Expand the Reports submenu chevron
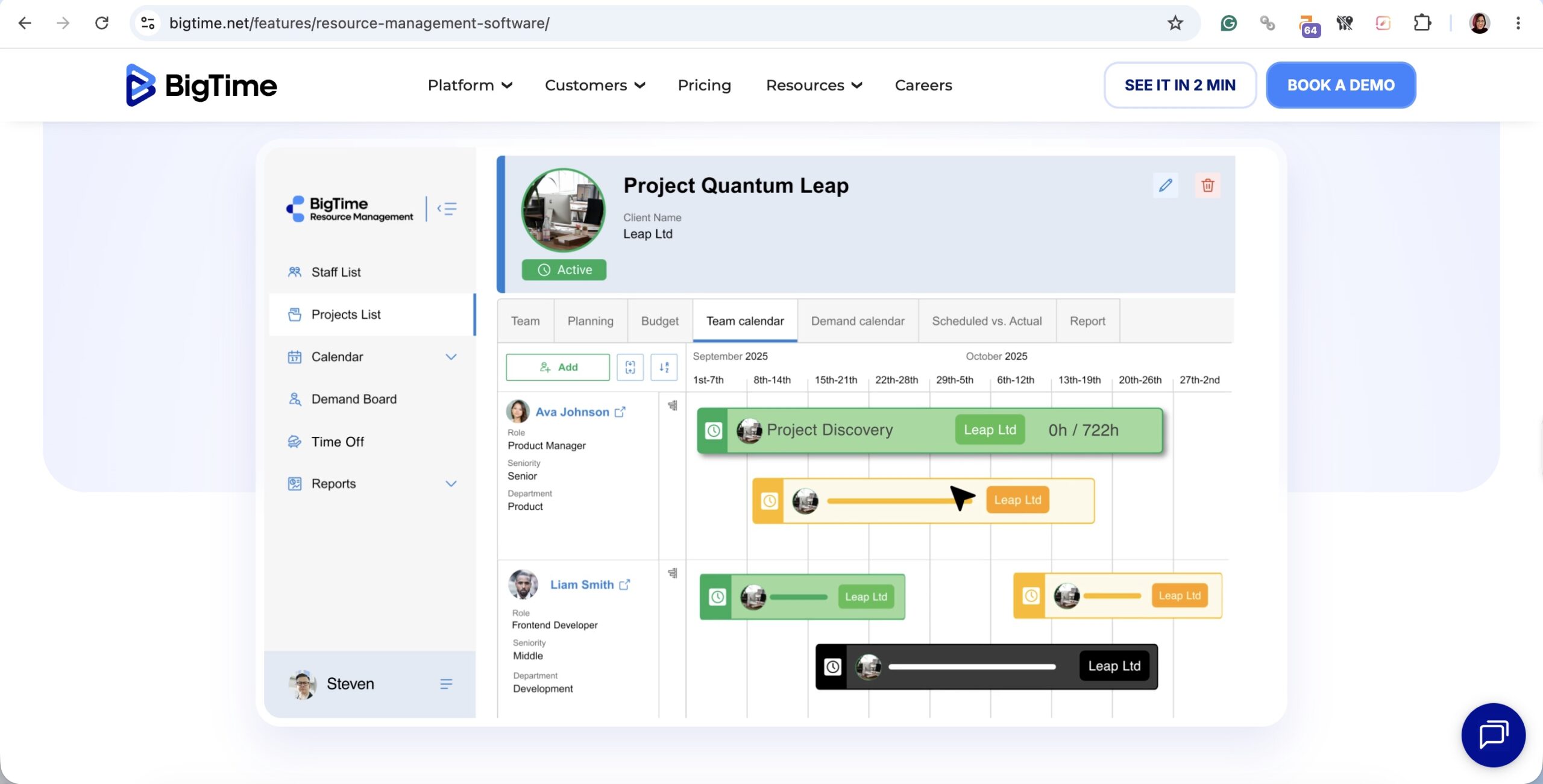 [451, 484]
